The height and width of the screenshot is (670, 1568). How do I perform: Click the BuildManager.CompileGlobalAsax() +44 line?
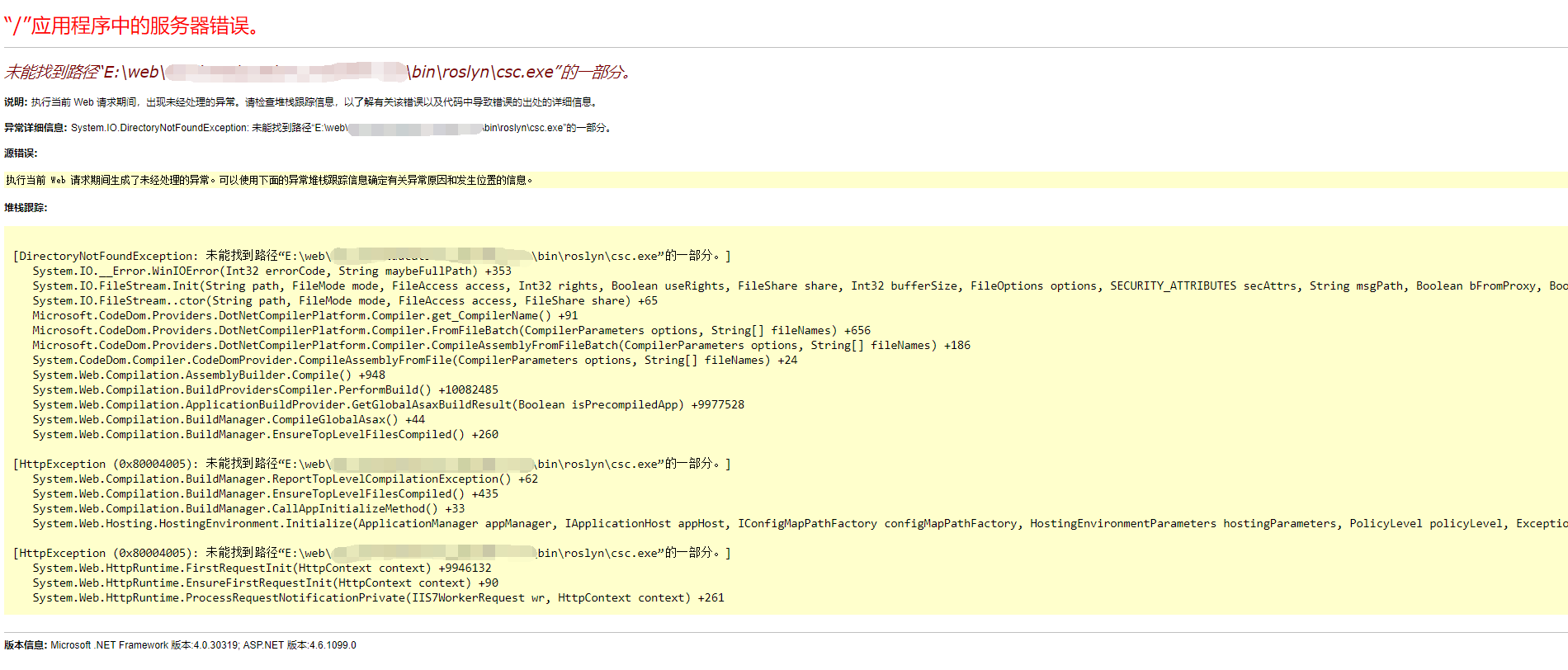point(229,419)
